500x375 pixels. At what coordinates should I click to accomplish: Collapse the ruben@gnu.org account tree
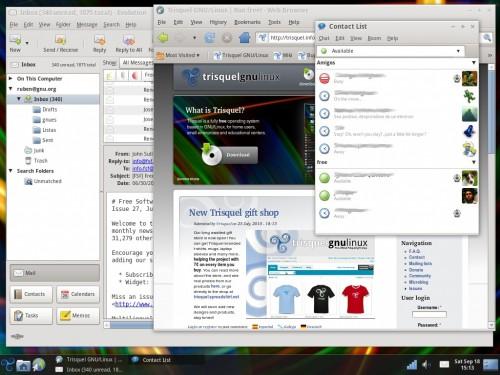click(x=11, y=89)
